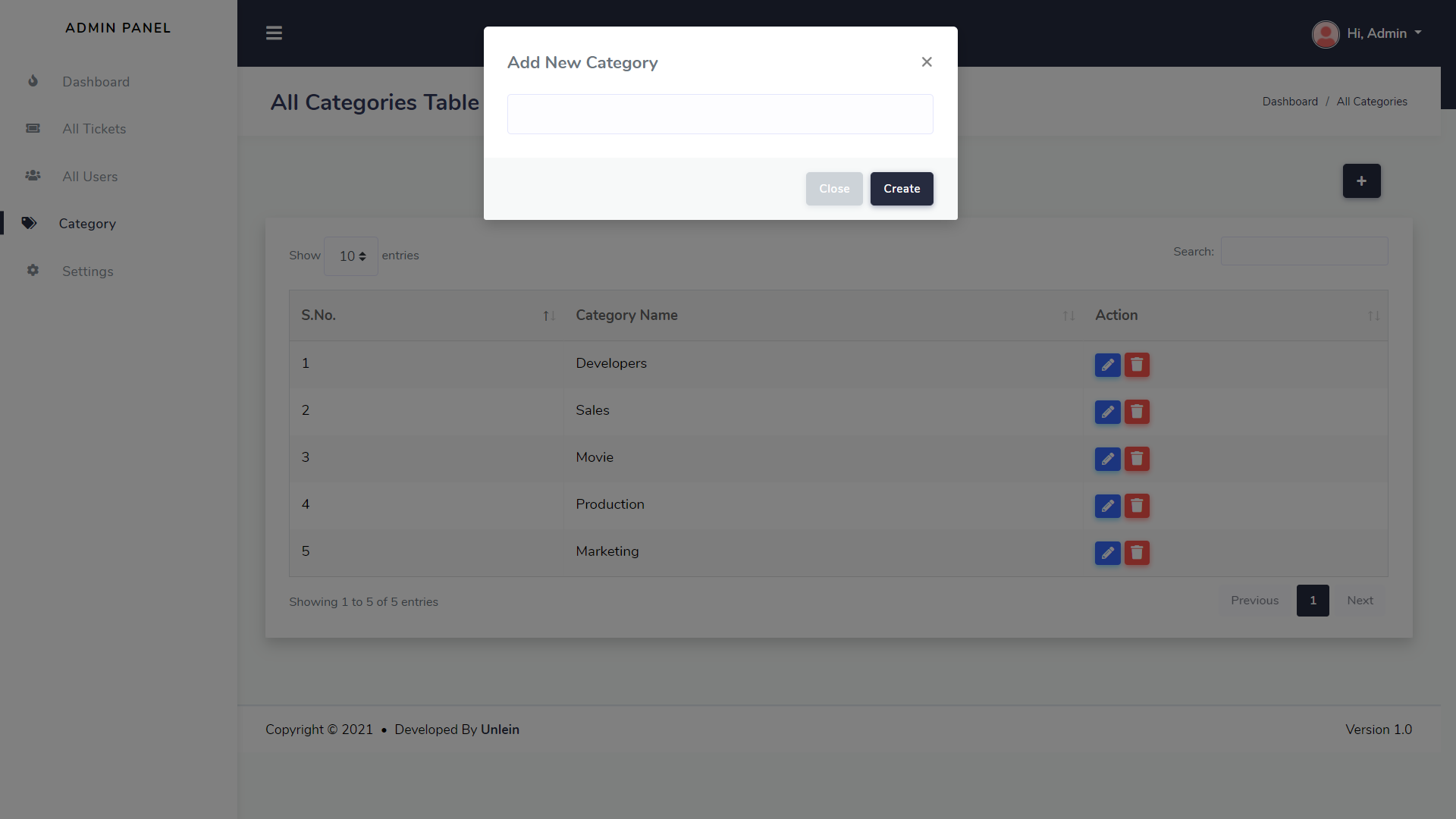1456x819 pixels.
Task: Click the Close button in the modal
Action: 833,189
